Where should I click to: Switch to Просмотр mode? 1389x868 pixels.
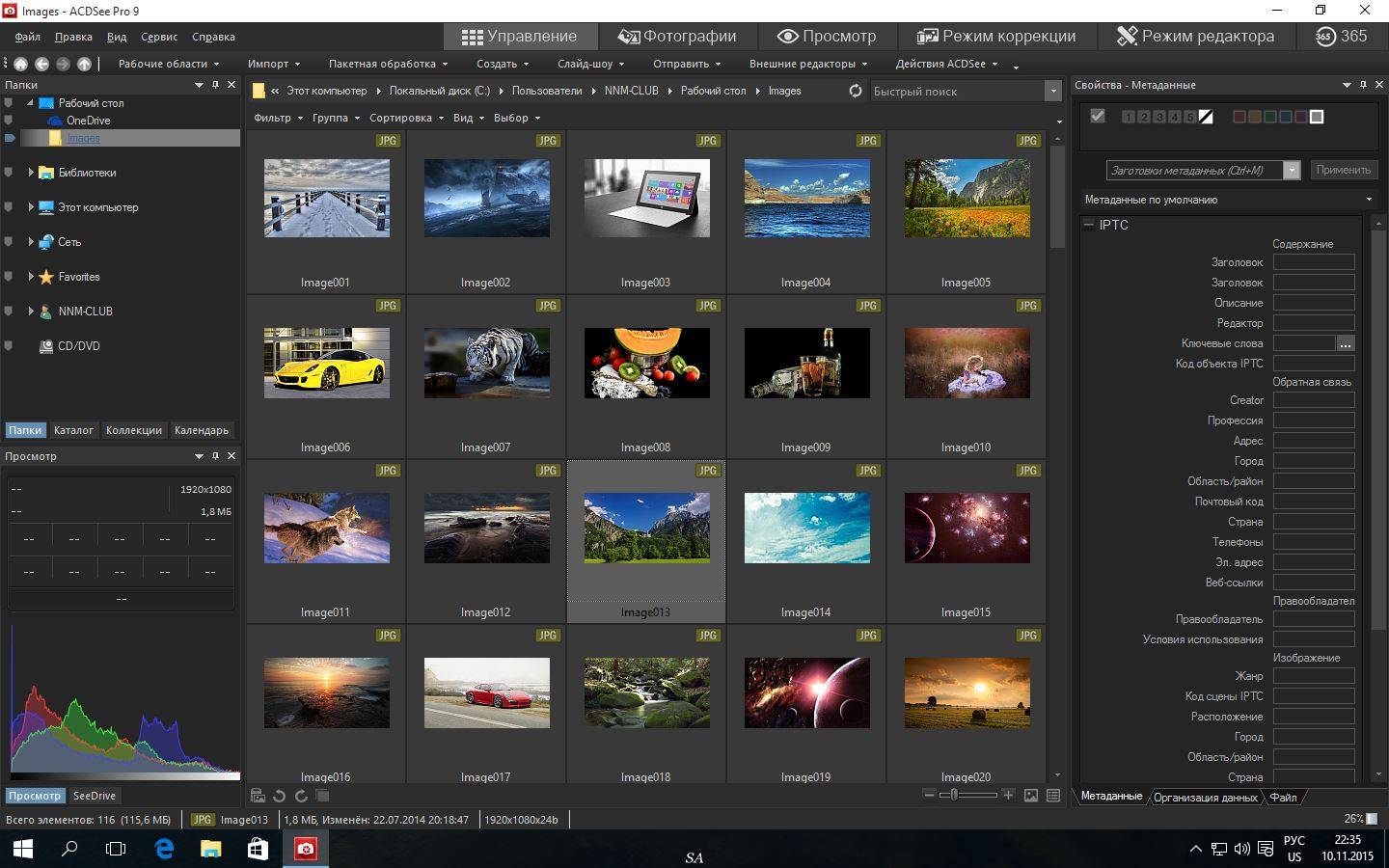[827, 37]
